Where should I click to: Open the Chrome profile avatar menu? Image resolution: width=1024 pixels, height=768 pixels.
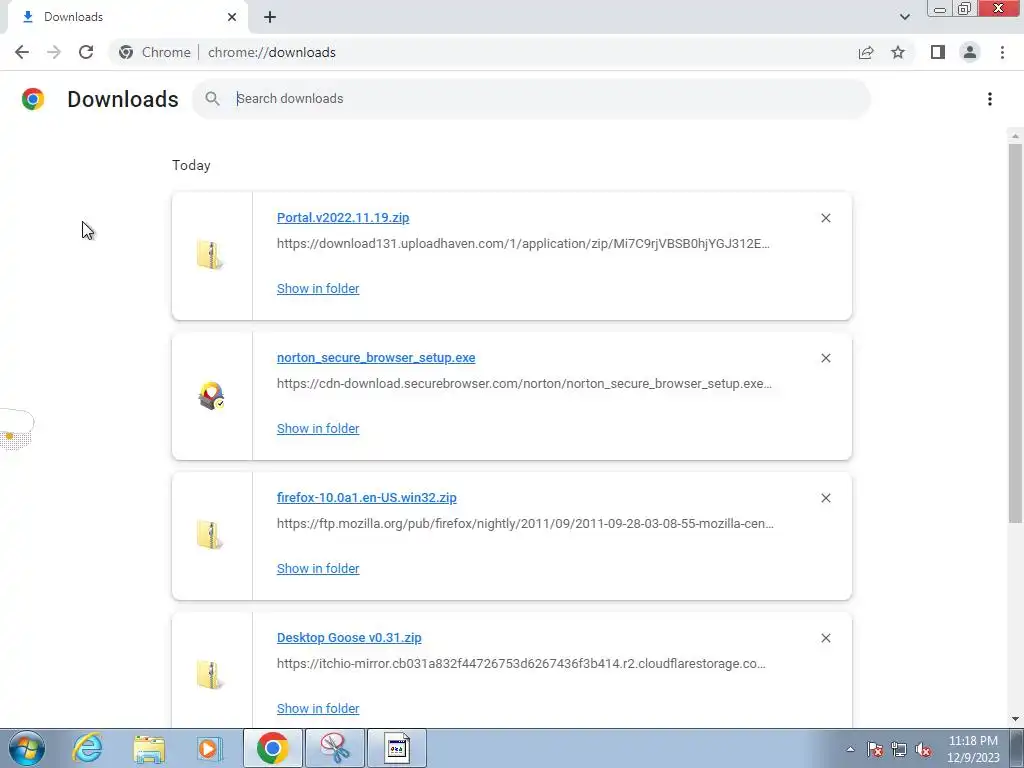click(970, 52)
